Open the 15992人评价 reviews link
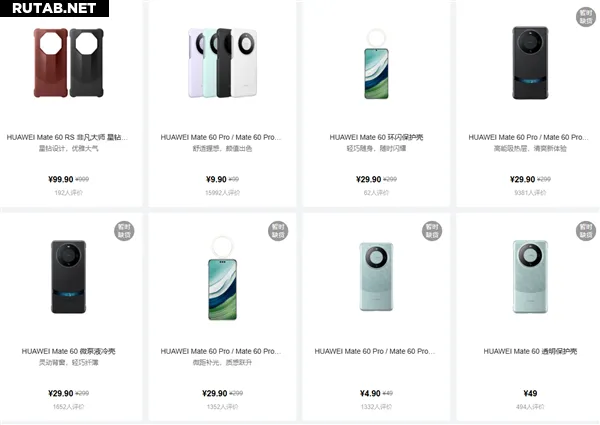The image size is (600, 425). pyautogui.click(x=222, y=192)
